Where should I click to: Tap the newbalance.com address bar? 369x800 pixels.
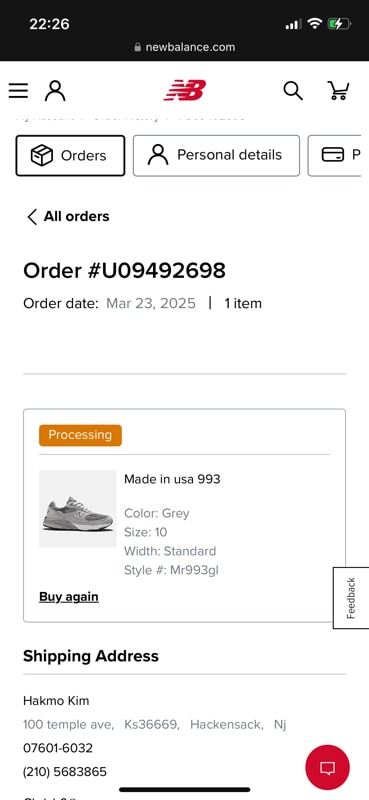click(185, 47)
